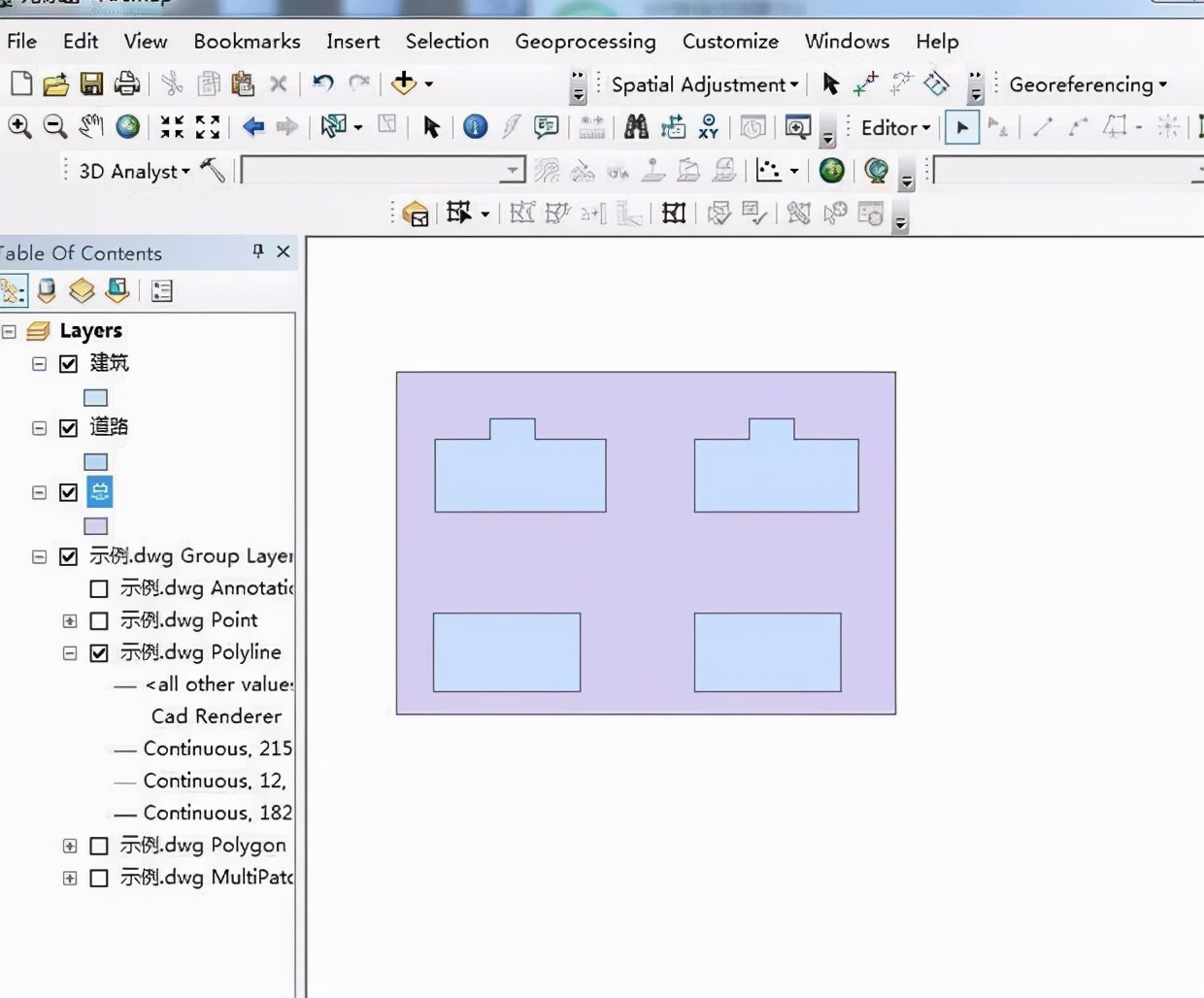Collapse the 道路 layer legend
The width and height of the screenshot is (1204, 998).
[39, 428]
